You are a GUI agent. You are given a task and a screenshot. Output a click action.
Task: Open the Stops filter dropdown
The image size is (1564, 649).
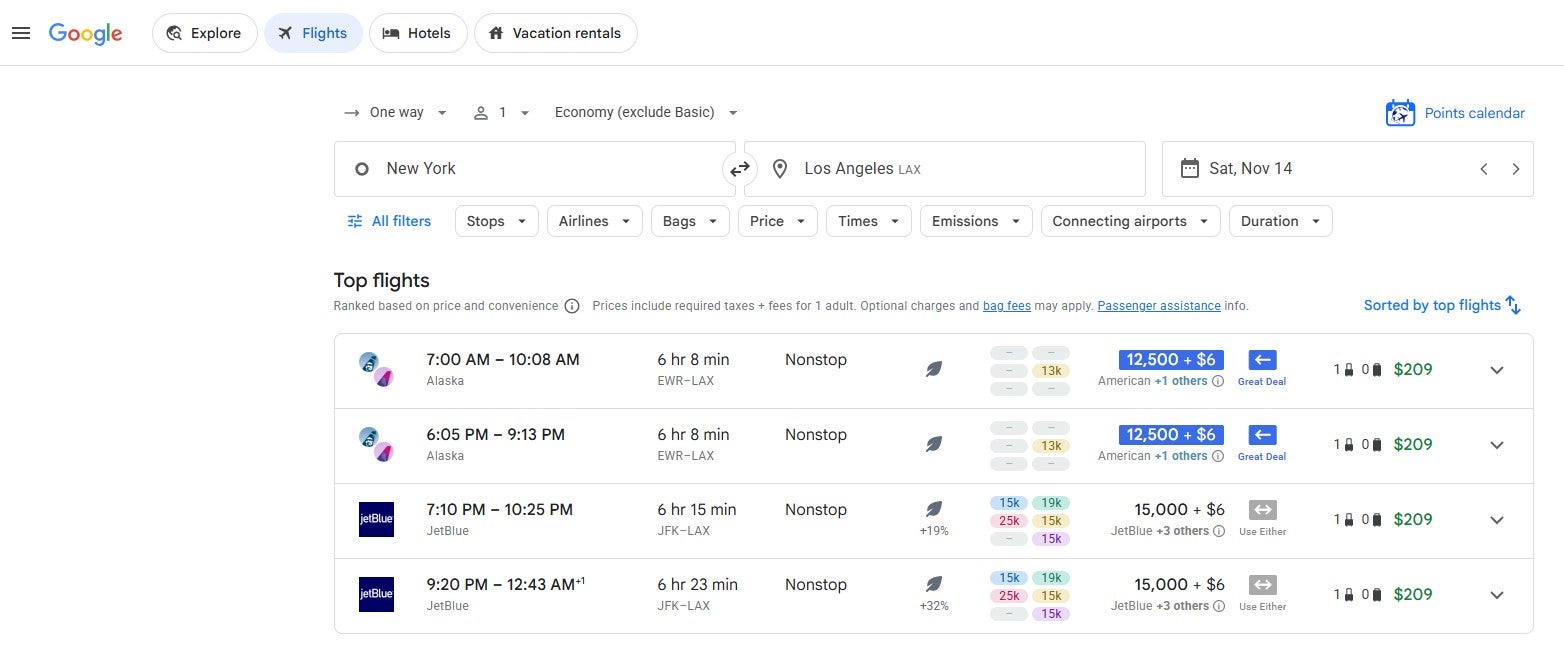point(496,221)
